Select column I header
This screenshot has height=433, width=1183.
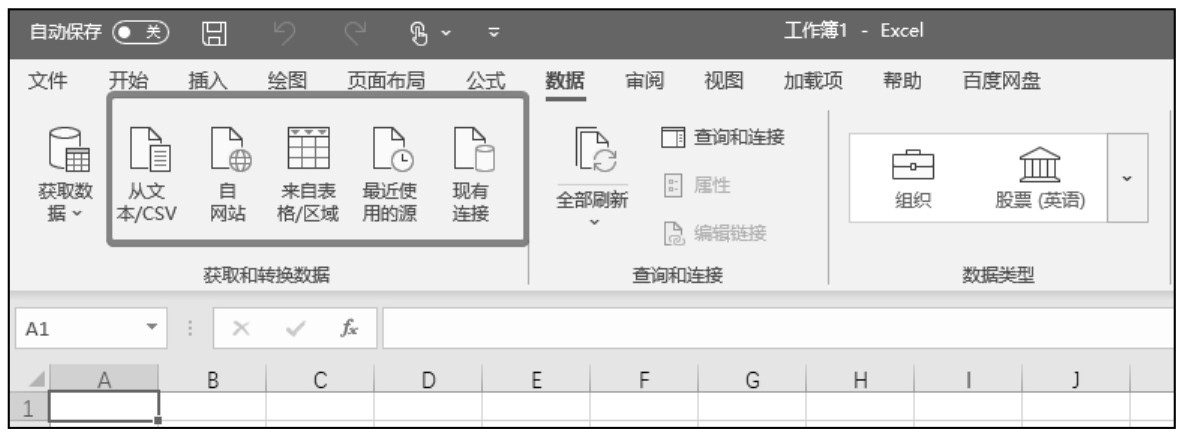point(968,380)
